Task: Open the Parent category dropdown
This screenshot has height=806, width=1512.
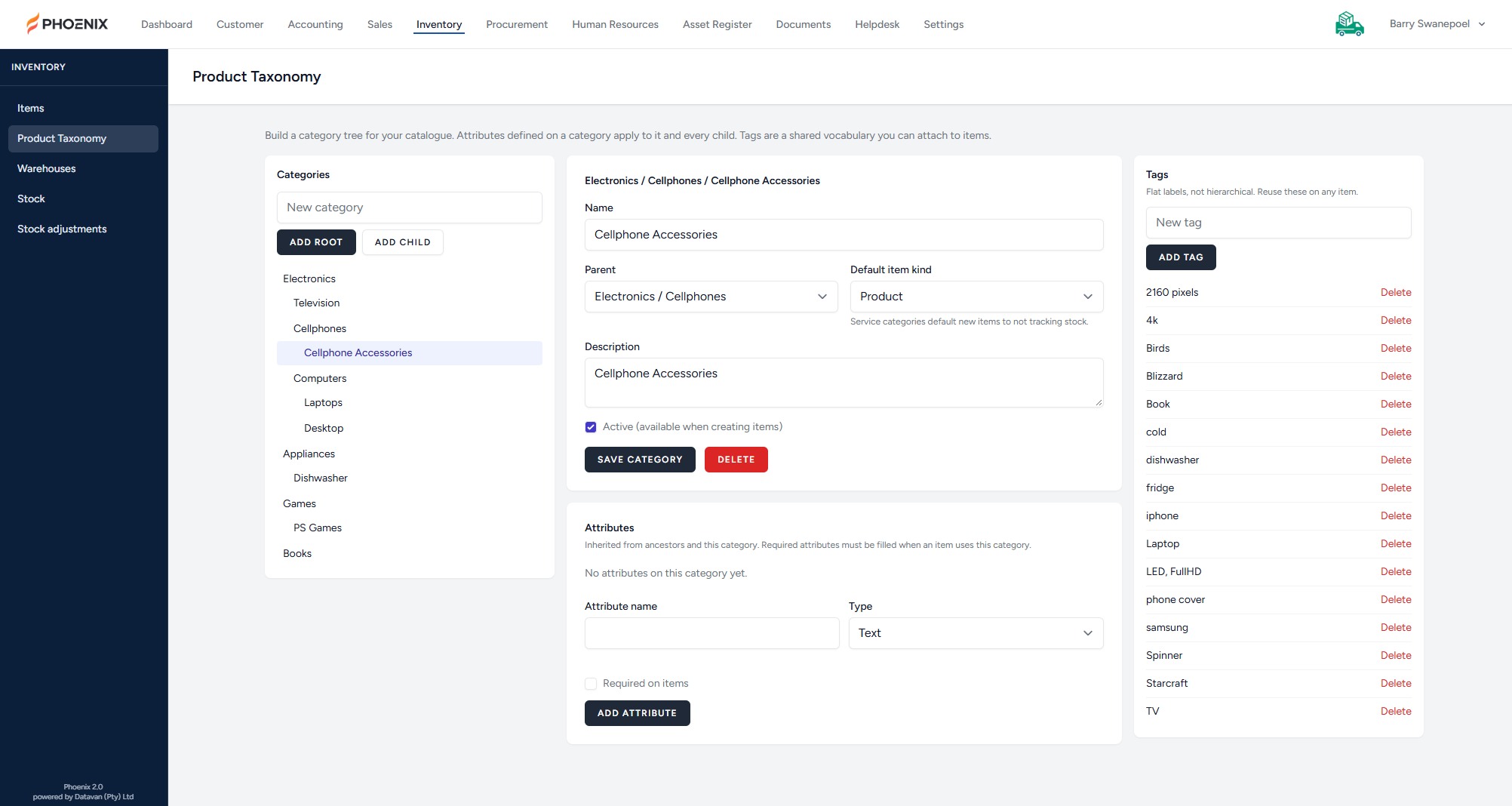Action: point(711,297)
